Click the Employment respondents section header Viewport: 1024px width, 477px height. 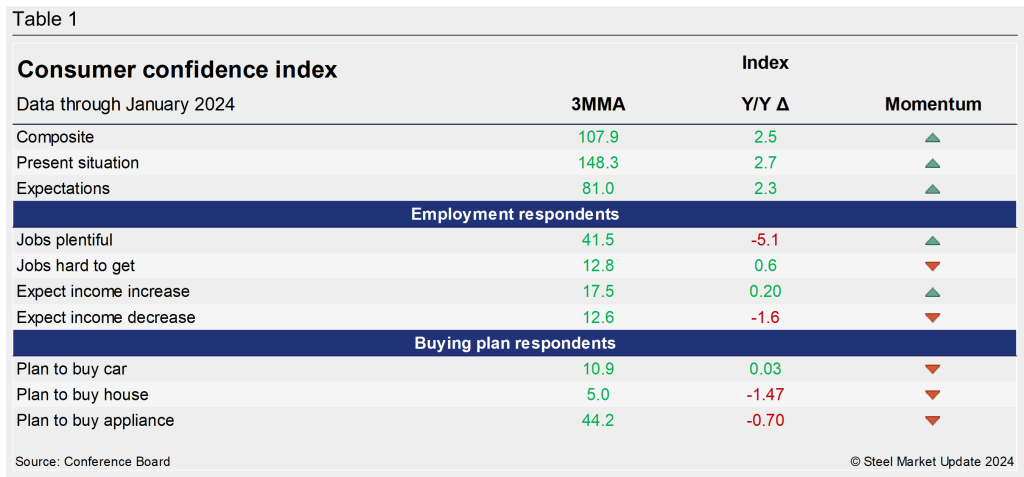[514, 214]
